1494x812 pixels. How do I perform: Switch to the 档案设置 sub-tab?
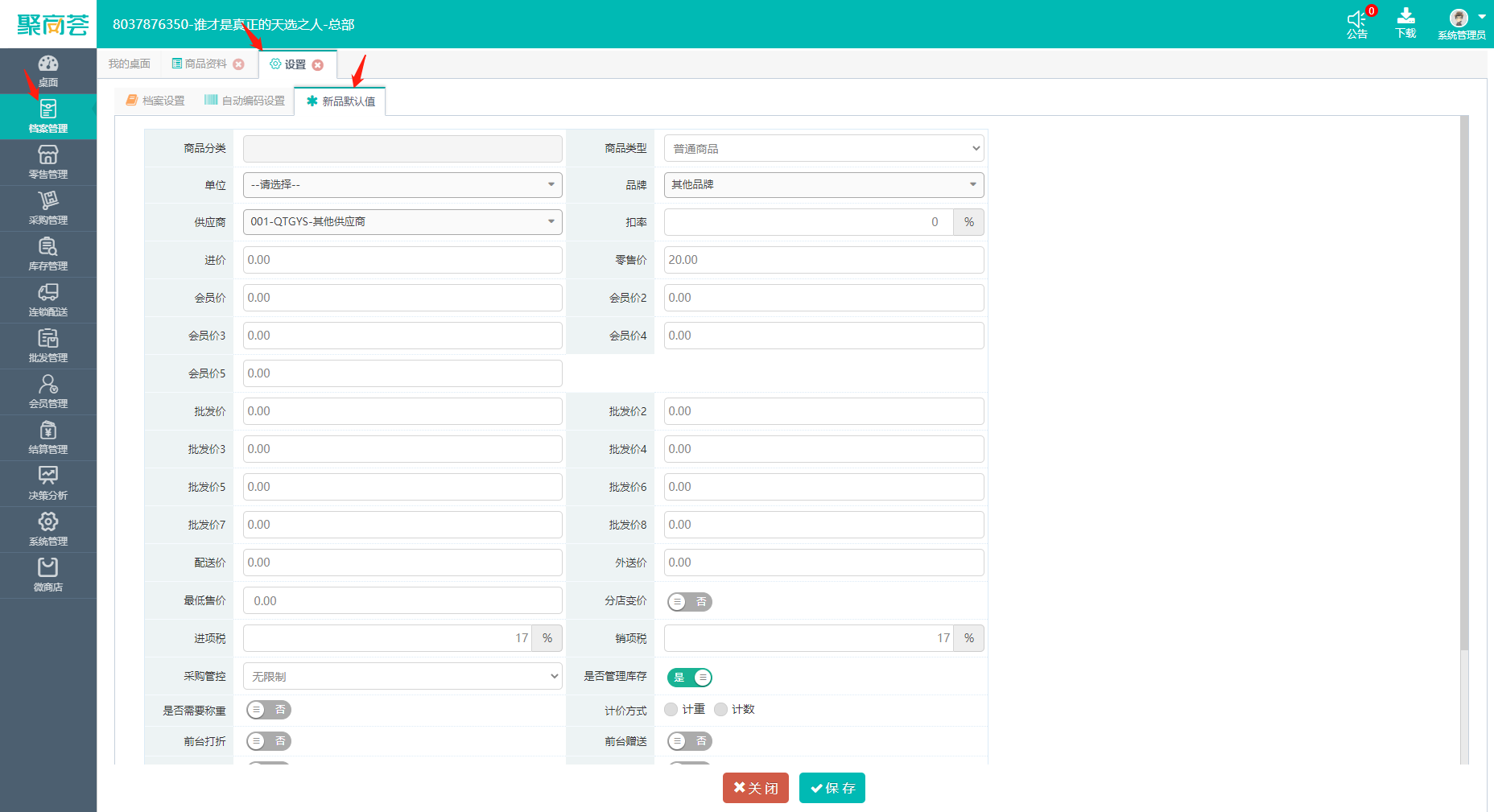(x=155, y=101)
